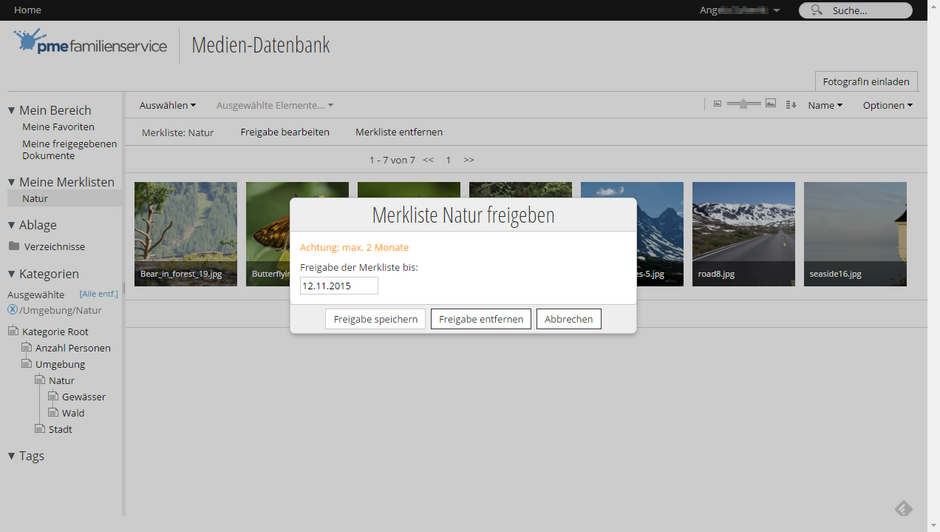Click Fotografin einladen button
The width and height of the screenshot is (940, 532).
click(866, 82)
